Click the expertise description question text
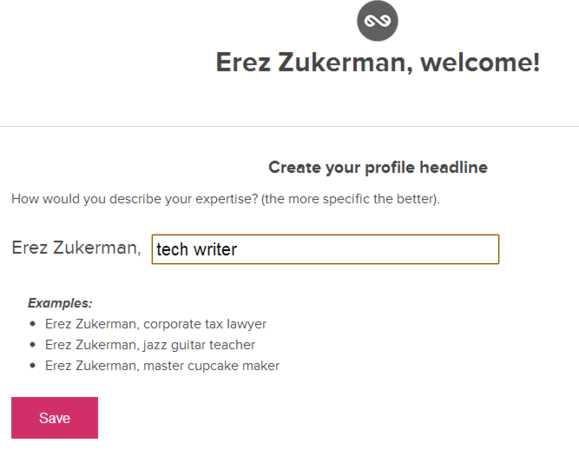The image size is (579, 450). [226, 199]
